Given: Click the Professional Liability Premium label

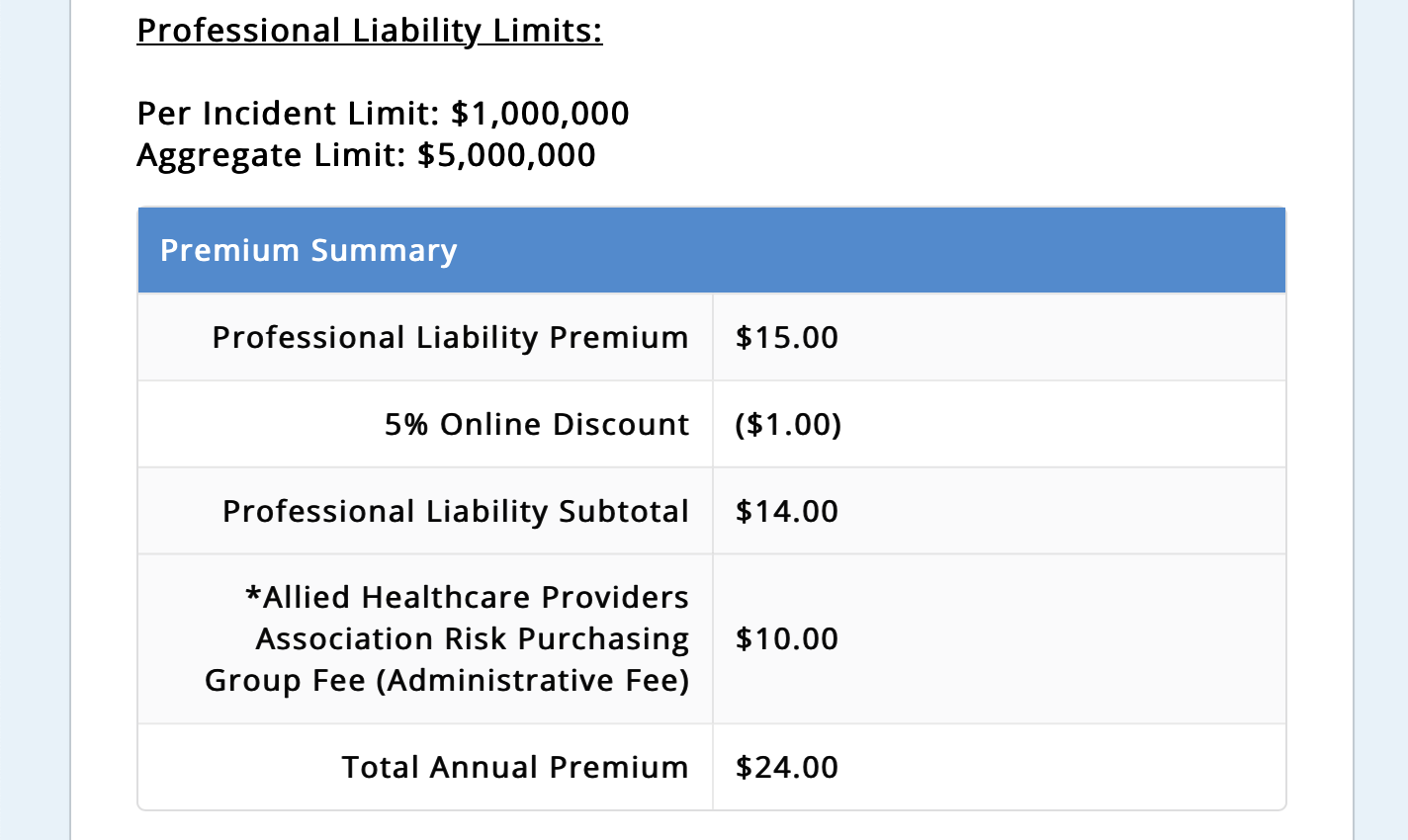Looking at the screenshot, I should pos(450,338).
